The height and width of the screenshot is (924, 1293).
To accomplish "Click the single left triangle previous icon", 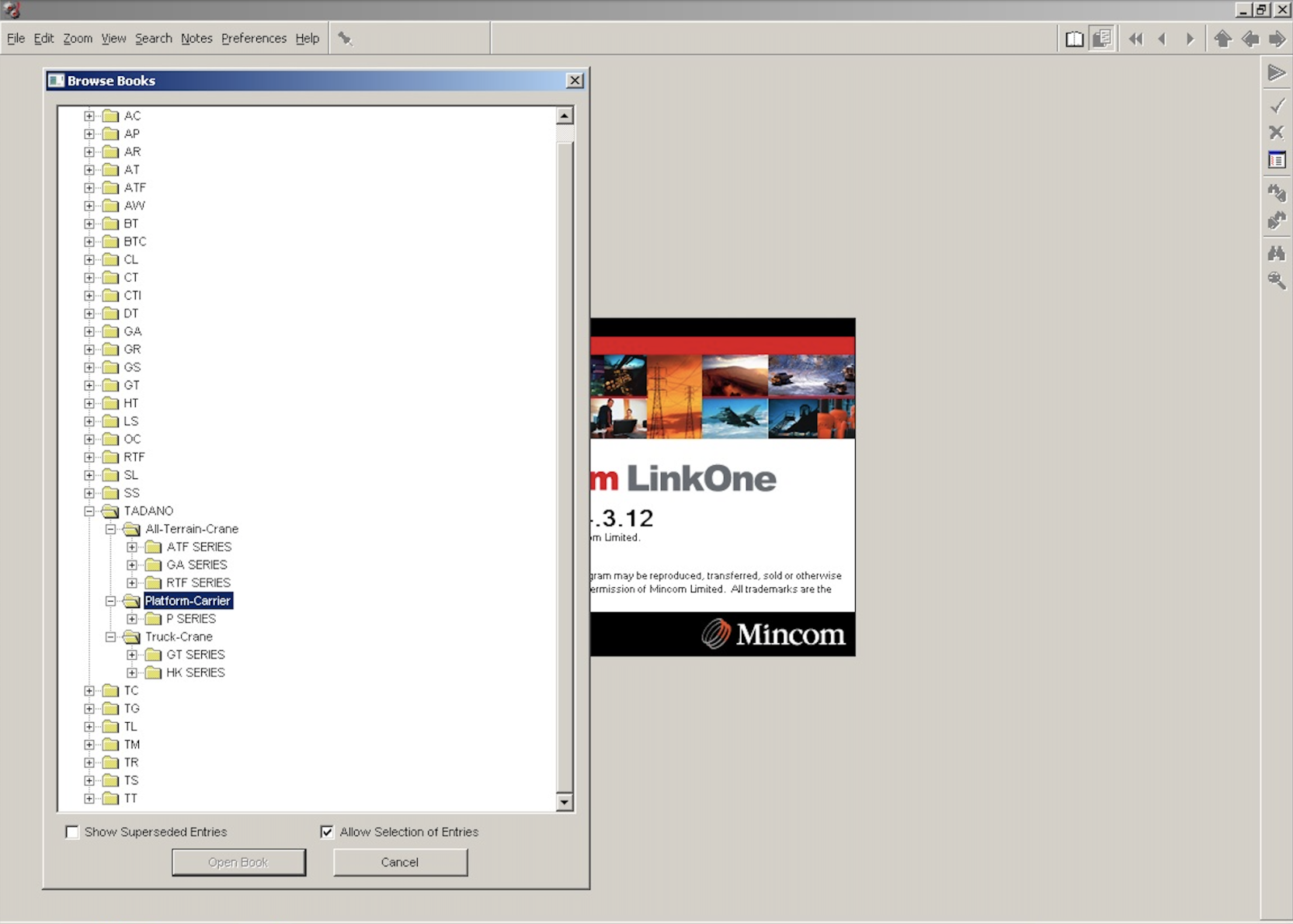I will coord(1162,39).
